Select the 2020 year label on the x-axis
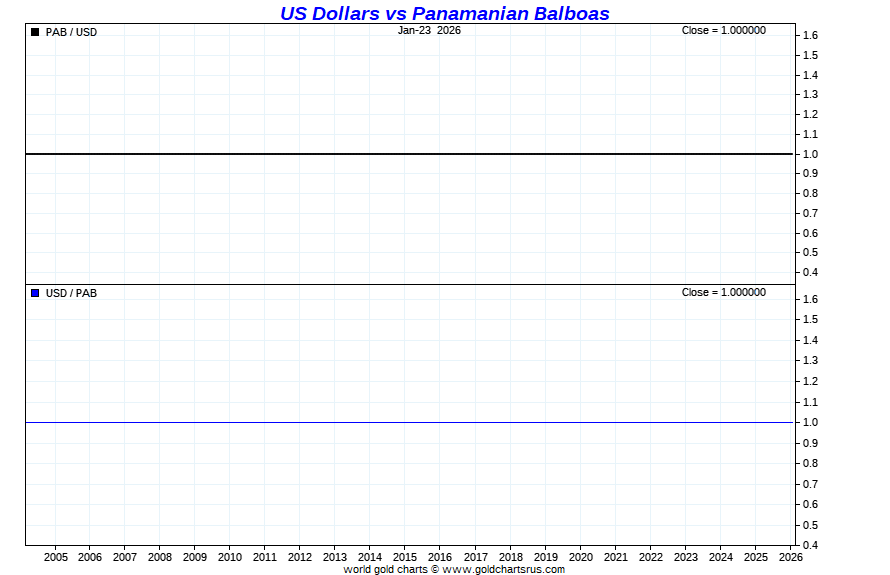This screenshot has height=575, width=890. point(581,557)
